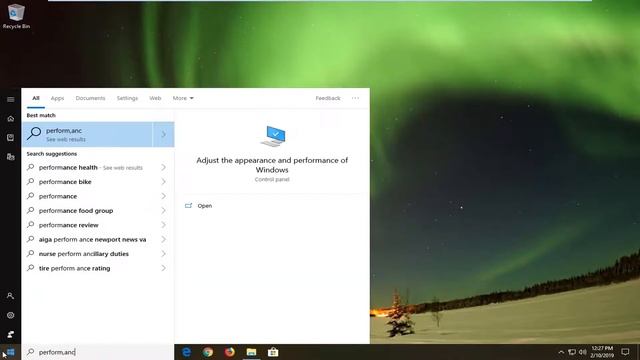Choose the performance review suggestion
The image size is (640, 360).
tap(69, 225)
